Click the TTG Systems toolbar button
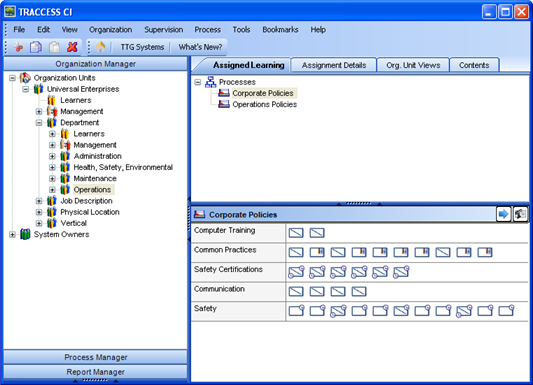533x385 pixels. [x=142, y=47]
